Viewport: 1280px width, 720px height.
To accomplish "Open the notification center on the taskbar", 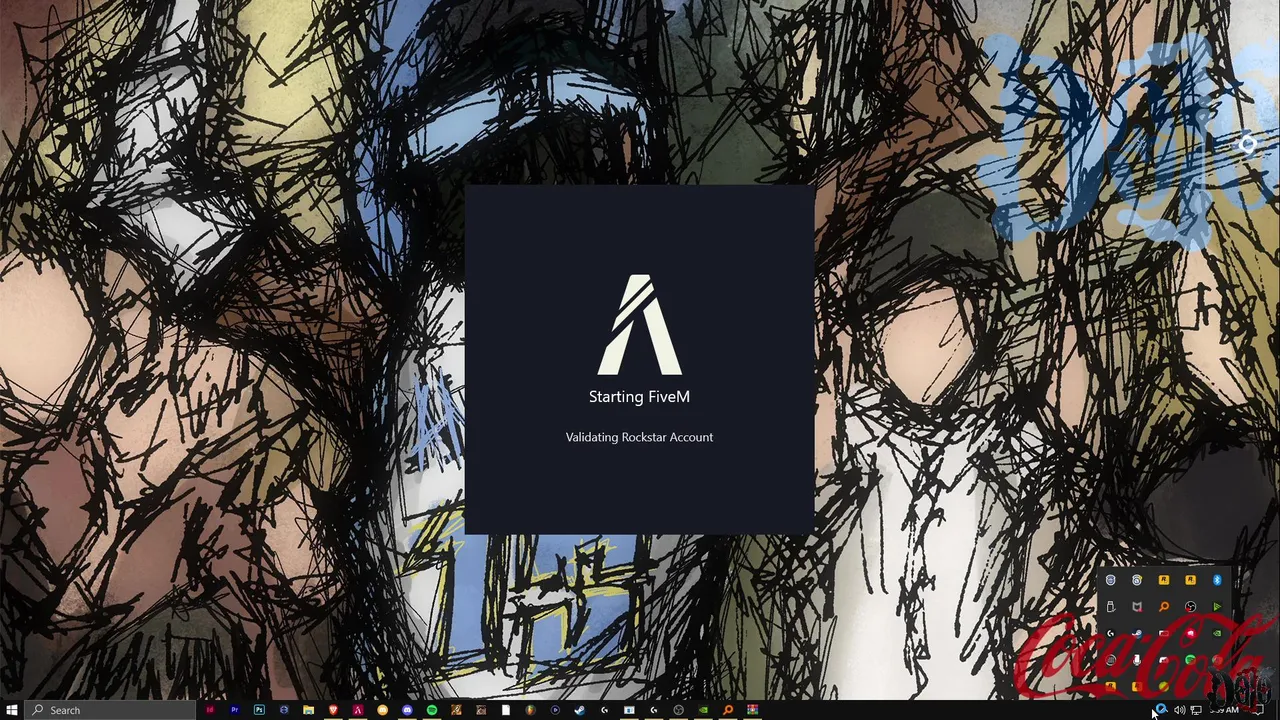I will (1259, 710).
